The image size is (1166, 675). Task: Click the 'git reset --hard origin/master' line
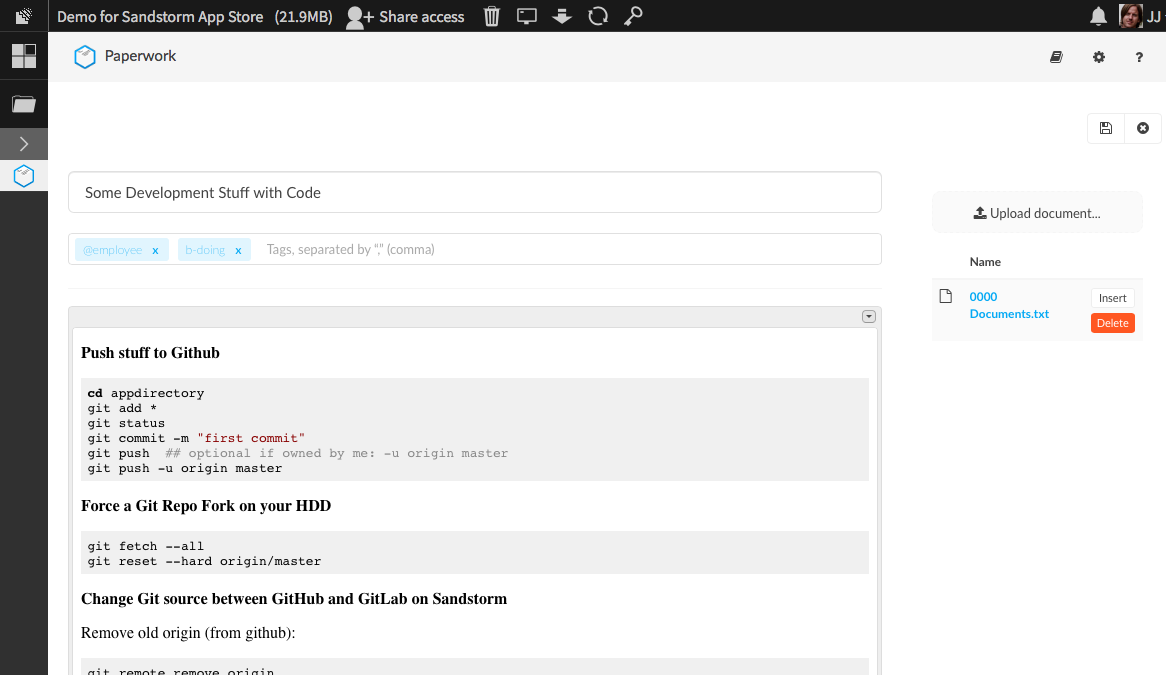point(204,561)
